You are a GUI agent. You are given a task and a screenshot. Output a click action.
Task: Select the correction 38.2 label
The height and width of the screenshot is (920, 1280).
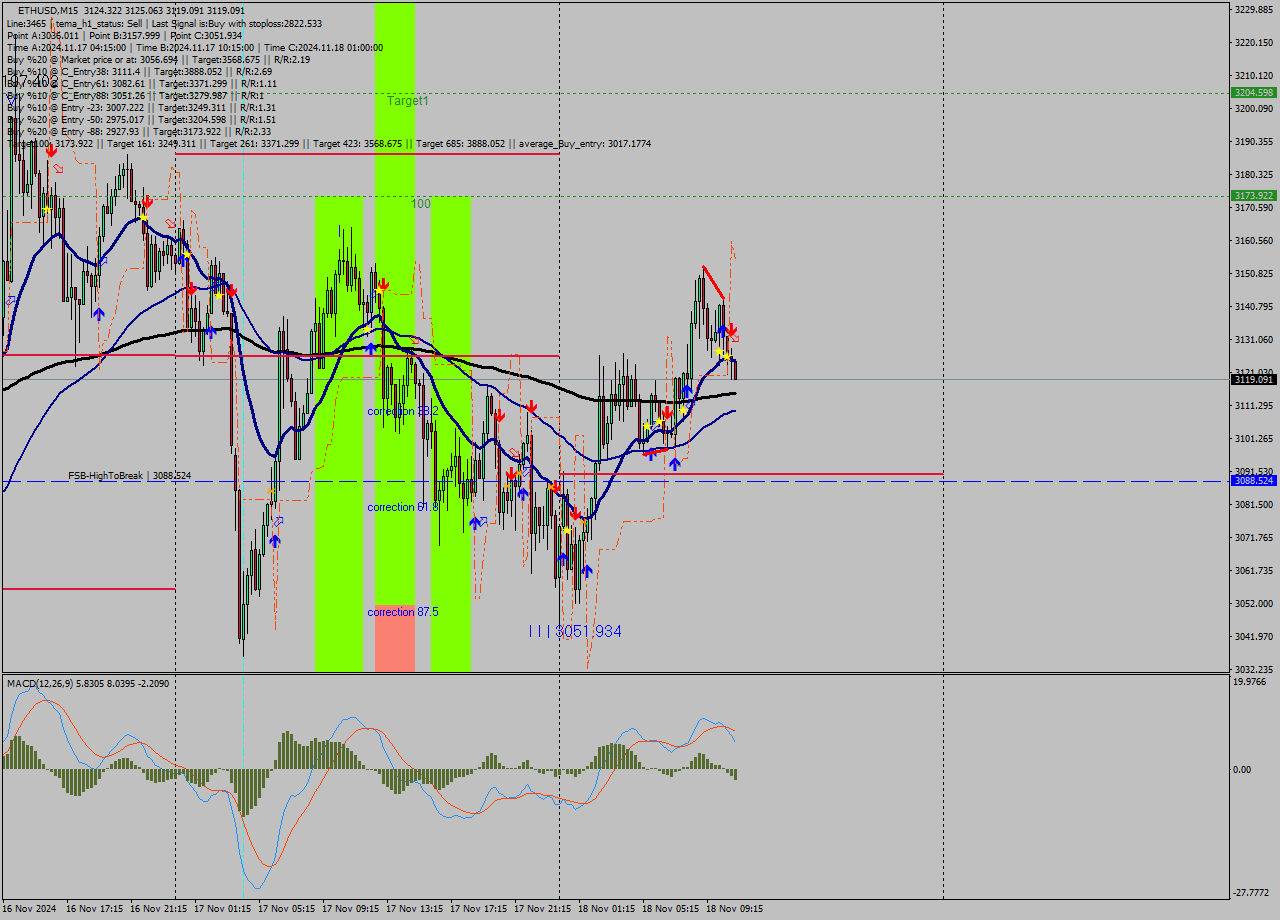pos(403,411)
